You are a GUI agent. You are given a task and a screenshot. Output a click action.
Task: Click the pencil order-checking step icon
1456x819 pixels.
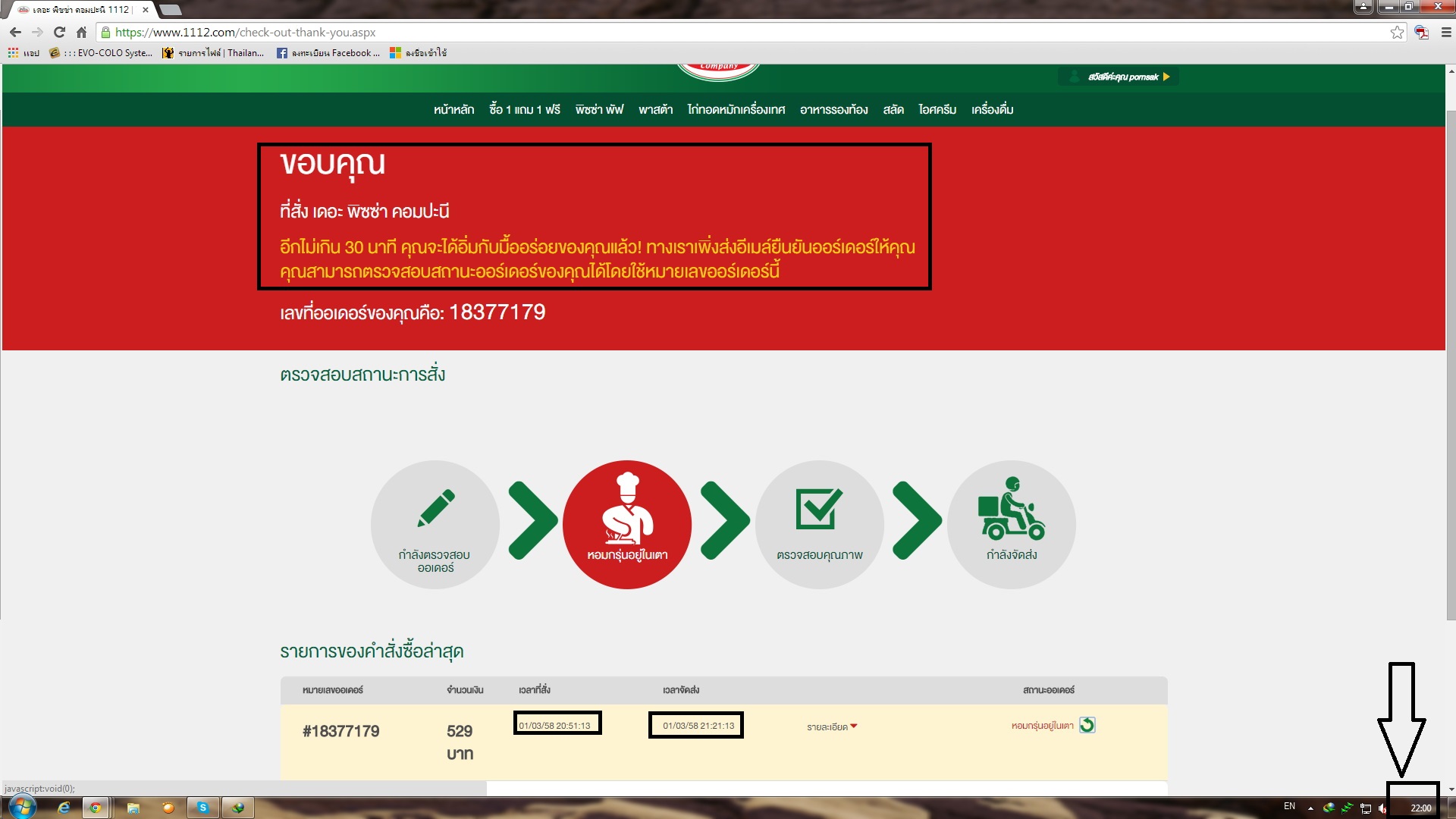[435, 524]
